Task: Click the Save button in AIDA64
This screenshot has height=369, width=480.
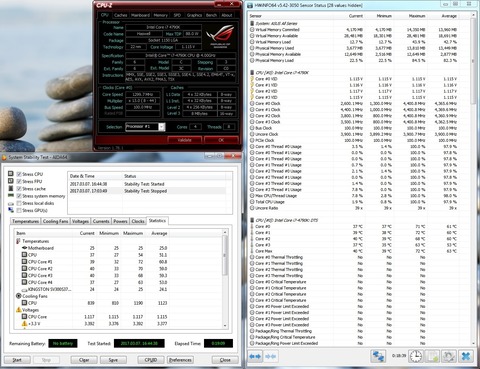Action: (113, 360)
